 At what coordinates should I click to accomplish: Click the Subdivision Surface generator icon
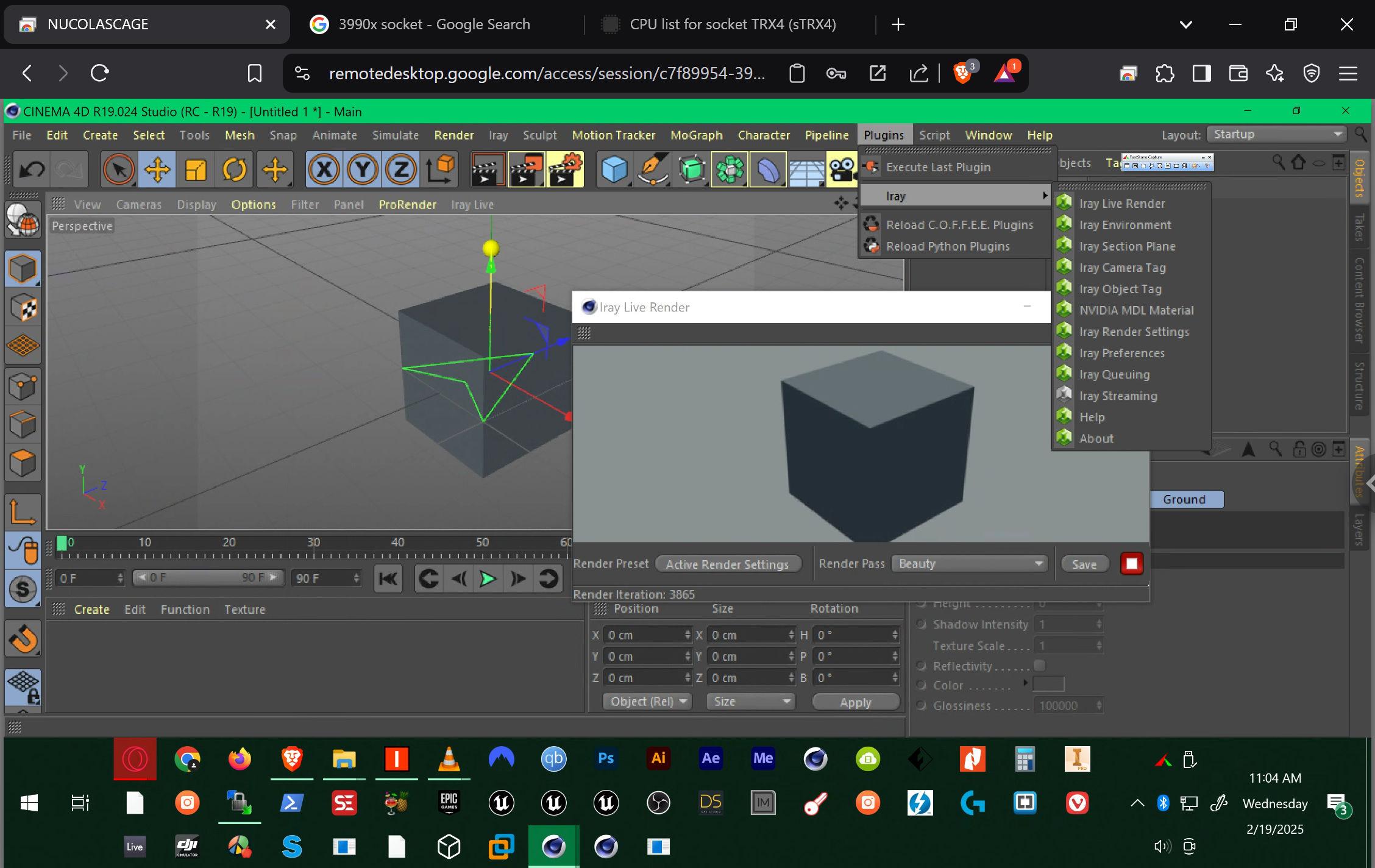tap(692, 169)
